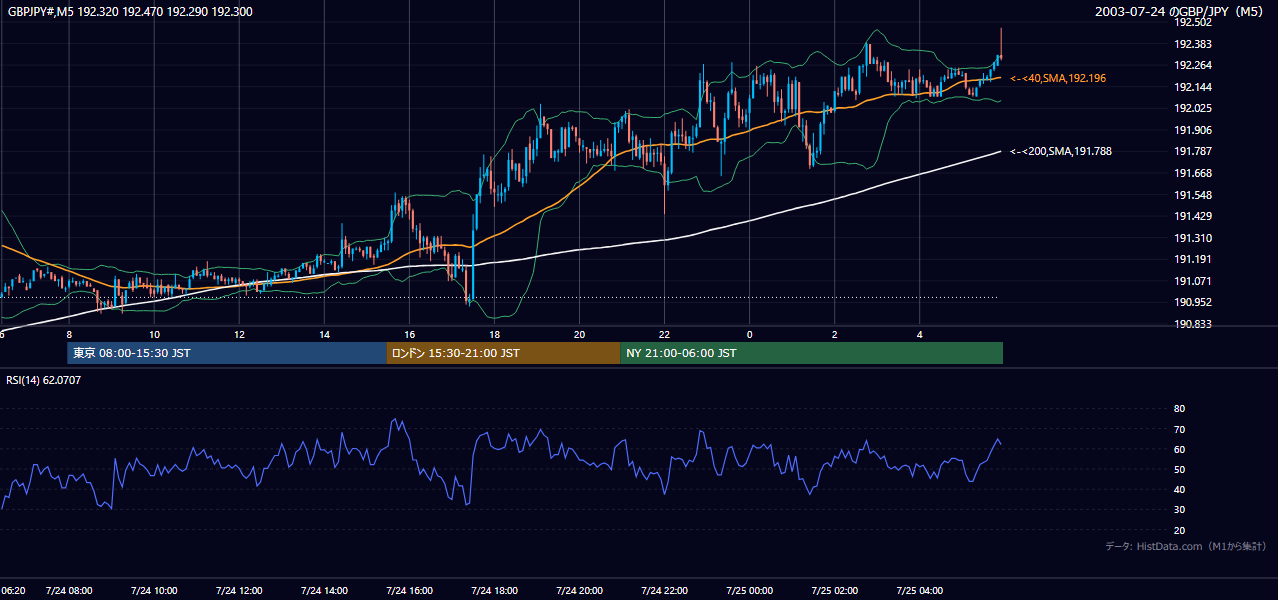Click the 200 SMA 191.788 label
Viewport: 1278px width, 600px height.
(1061, 151)
